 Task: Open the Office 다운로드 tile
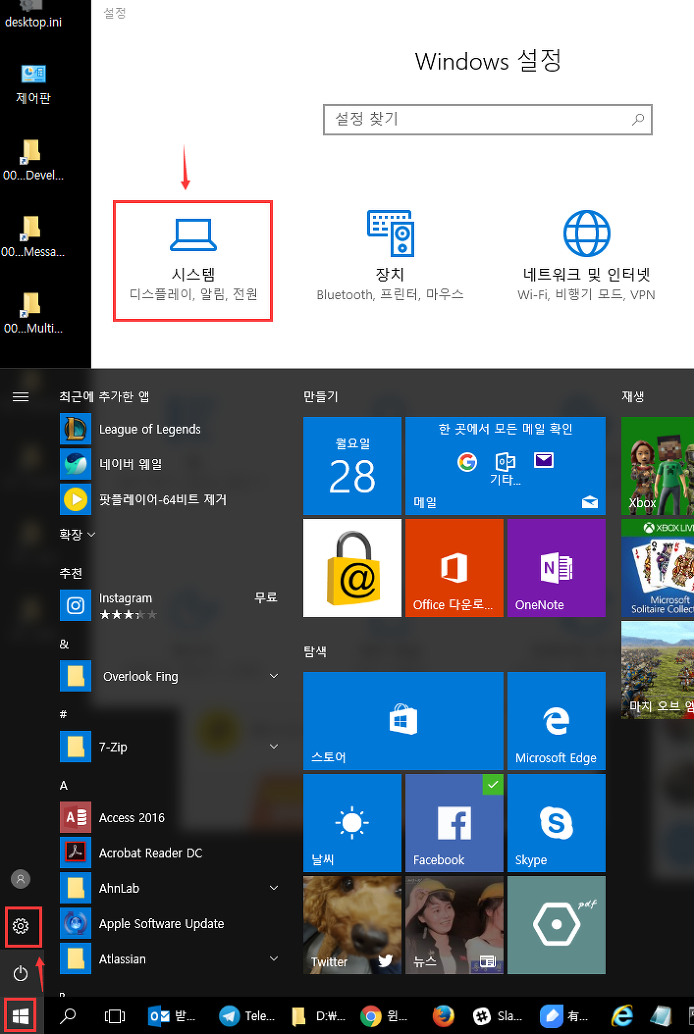pyautogui.click(x=454, y=568)
